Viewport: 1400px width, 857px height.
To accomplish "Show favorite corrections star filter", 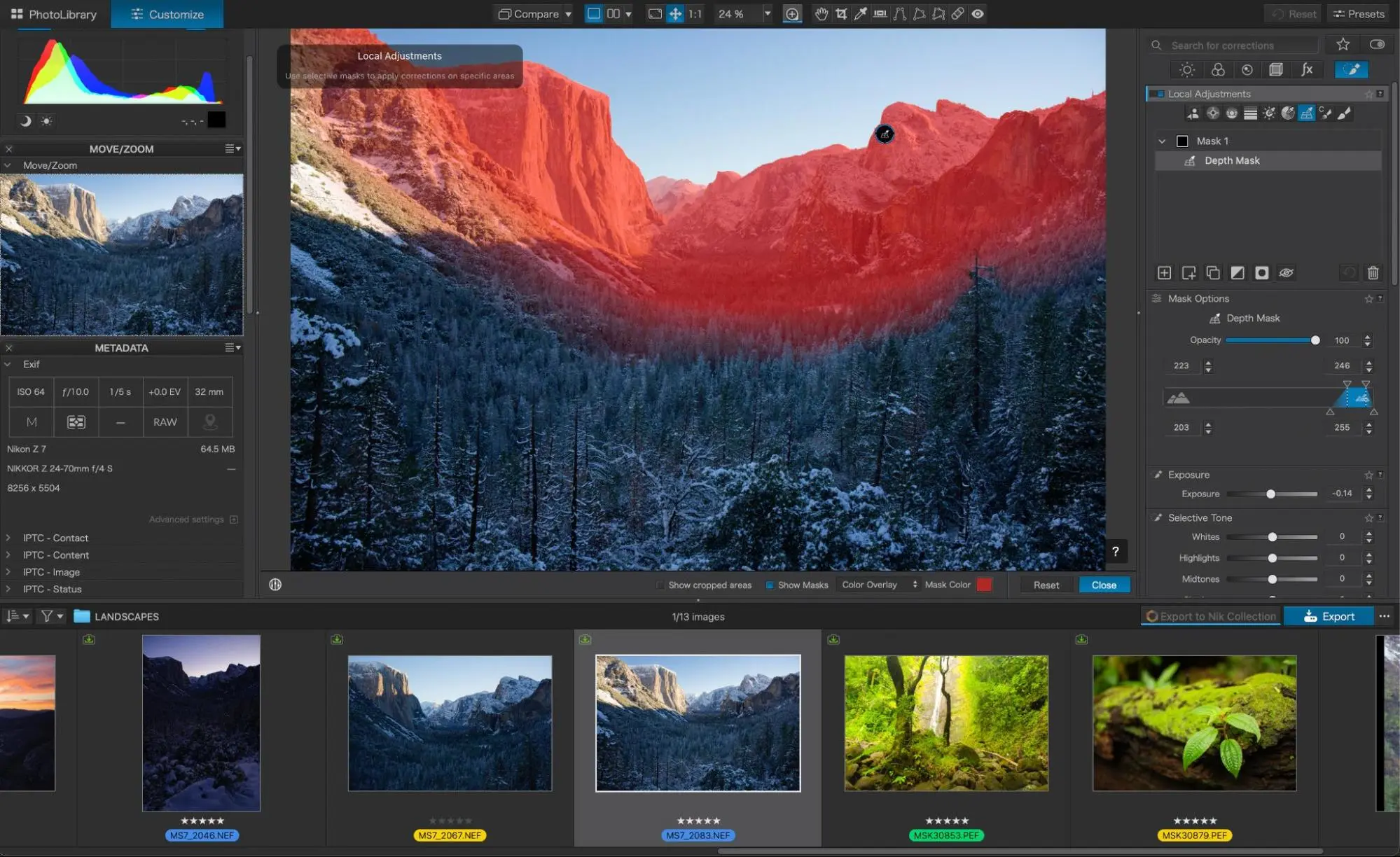I will click(1343, 45).
